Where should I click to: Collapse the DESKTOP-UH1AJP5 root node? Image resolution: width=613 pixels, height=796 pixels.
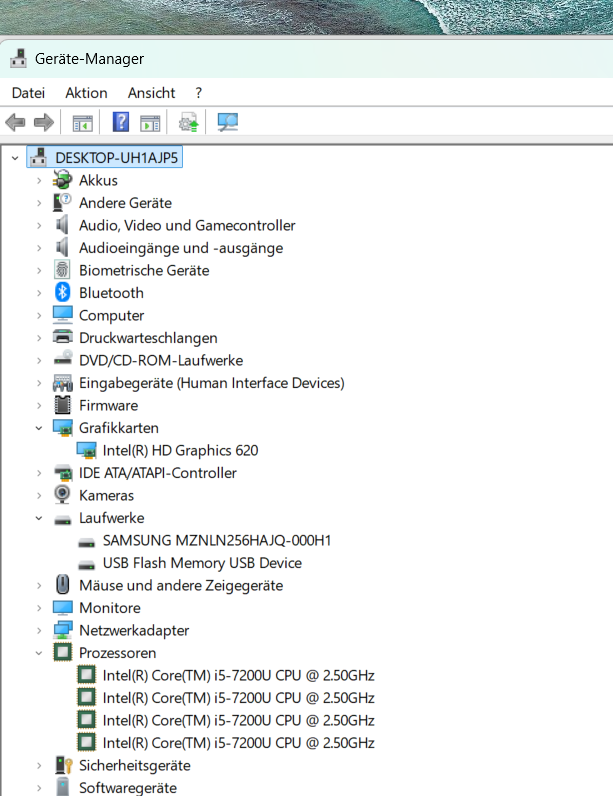(15, 158)
